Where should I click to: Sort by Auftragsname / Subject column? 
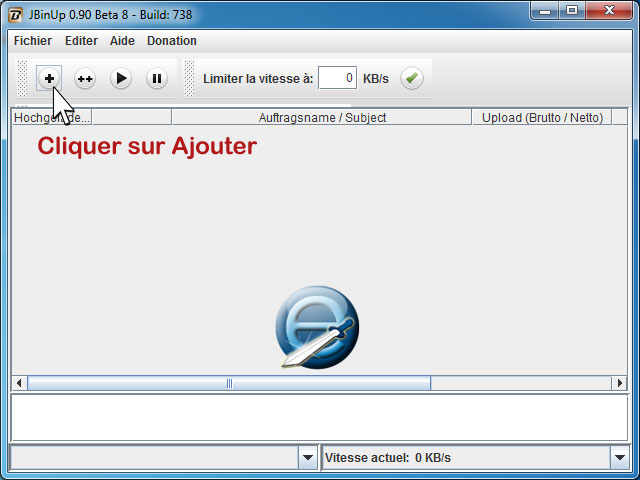tap(322, 118)
